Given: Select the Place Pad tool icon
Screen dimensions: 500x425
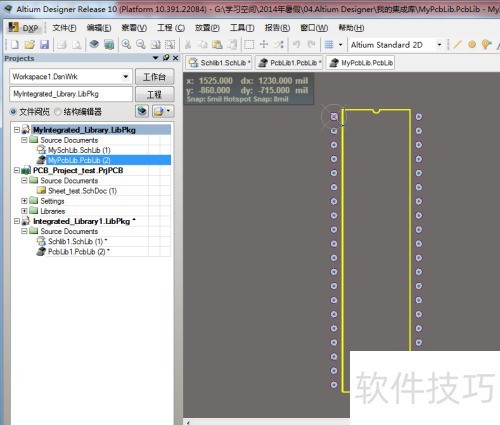Looking at the screenshot, I should [x=472, y=44].
